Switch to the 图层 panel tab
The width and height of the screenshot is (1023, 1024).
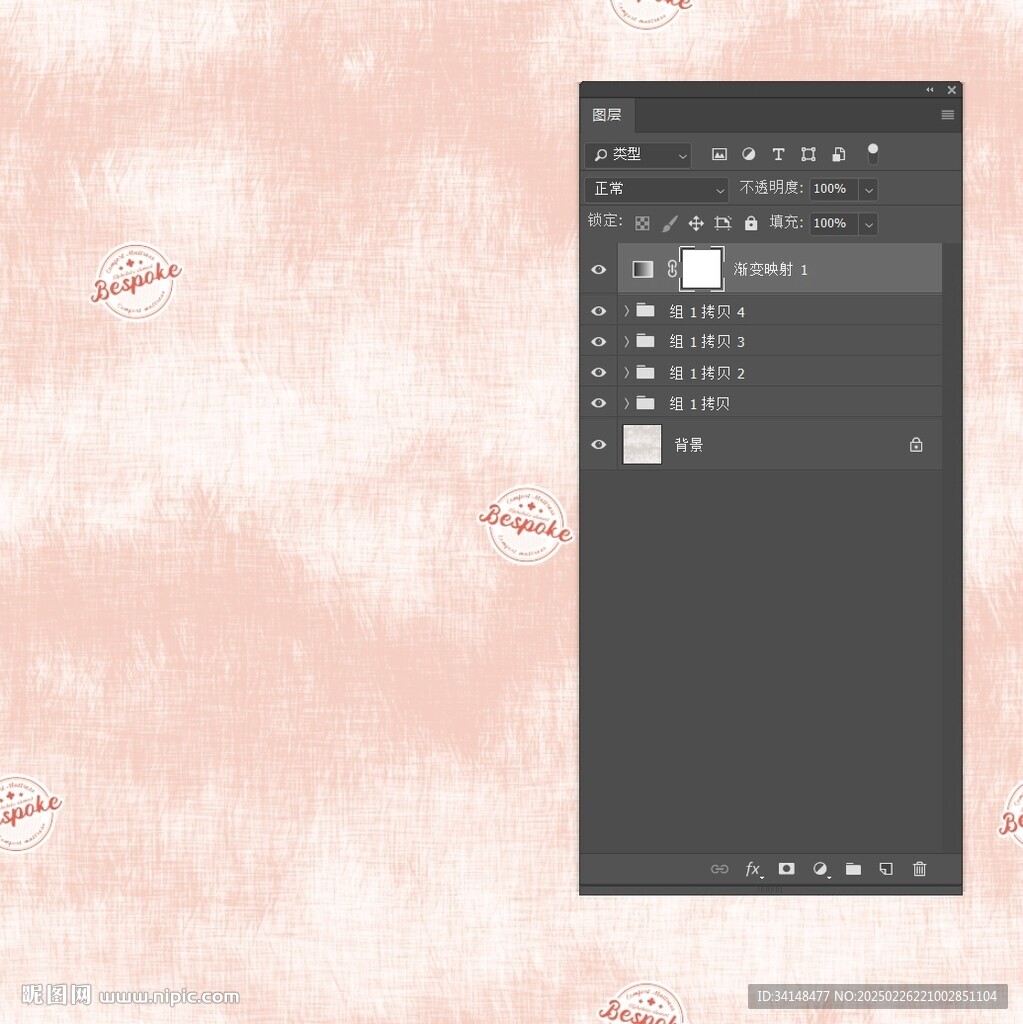[607, 116]
